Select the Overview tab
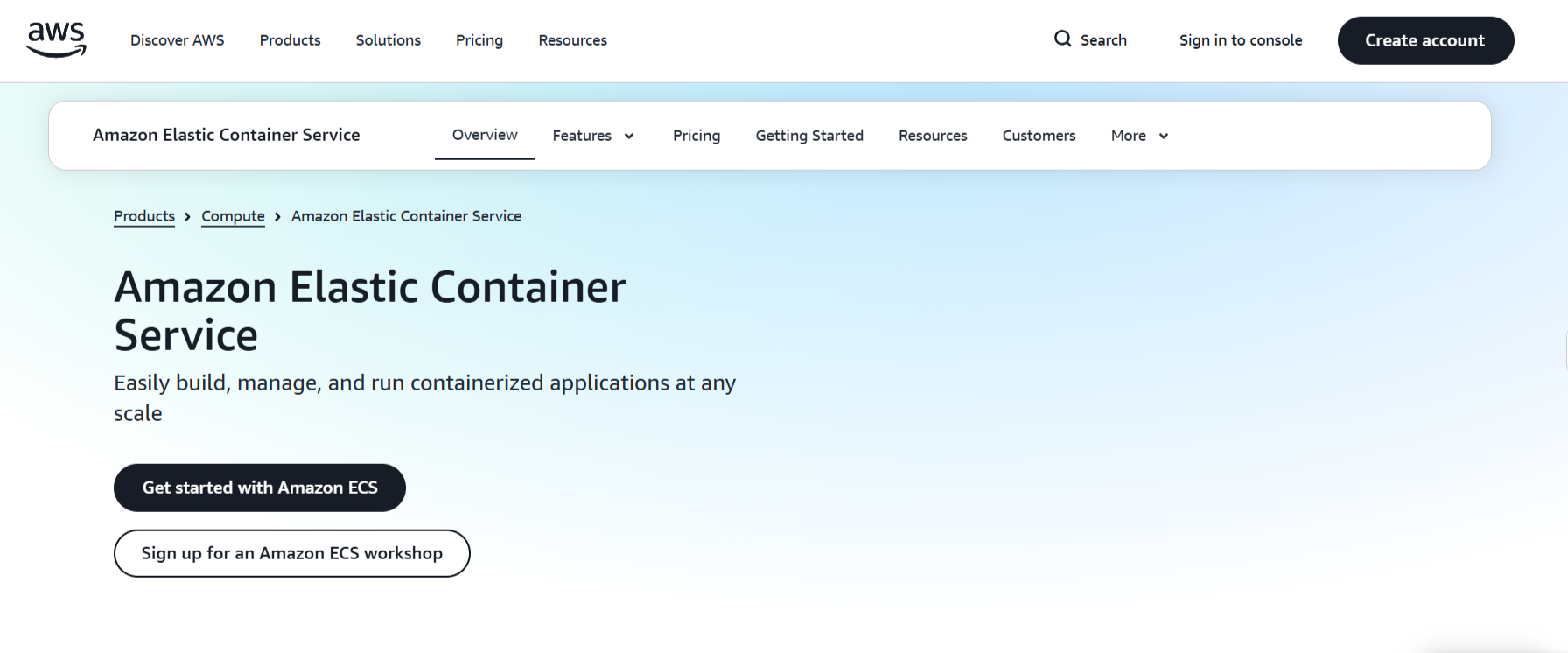Viewport: 1568px width, 653px height. [x=485, y=135]
